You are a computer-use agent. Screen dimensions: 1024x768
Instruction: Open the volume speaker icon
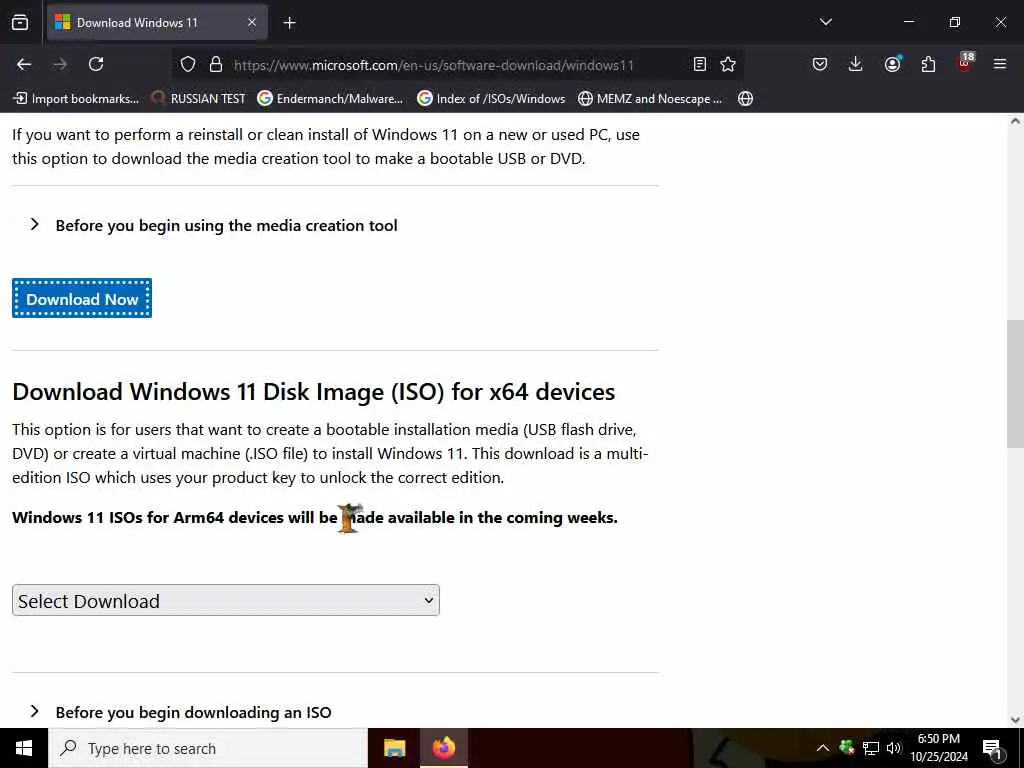[x=893, y=748]
